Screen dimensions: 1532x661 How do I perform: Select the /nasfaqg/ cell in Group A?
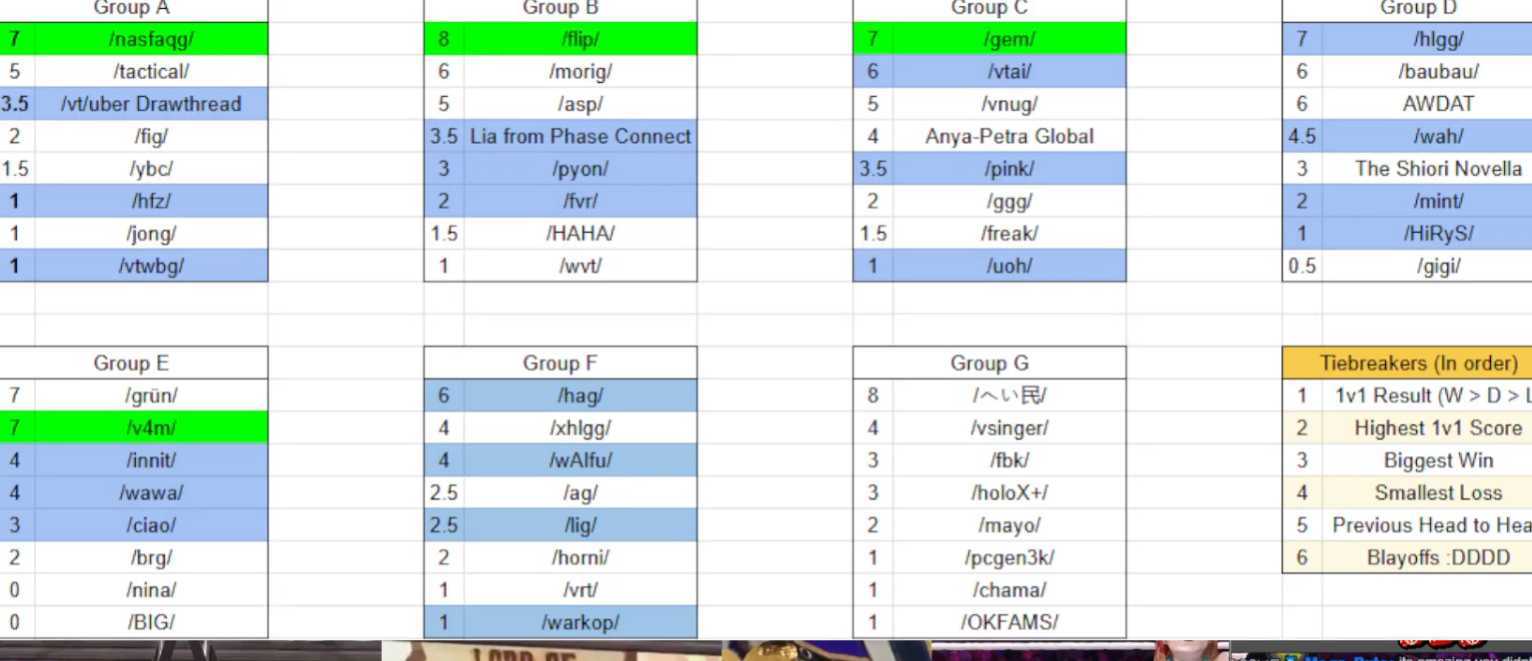click(x=151, y=40)
